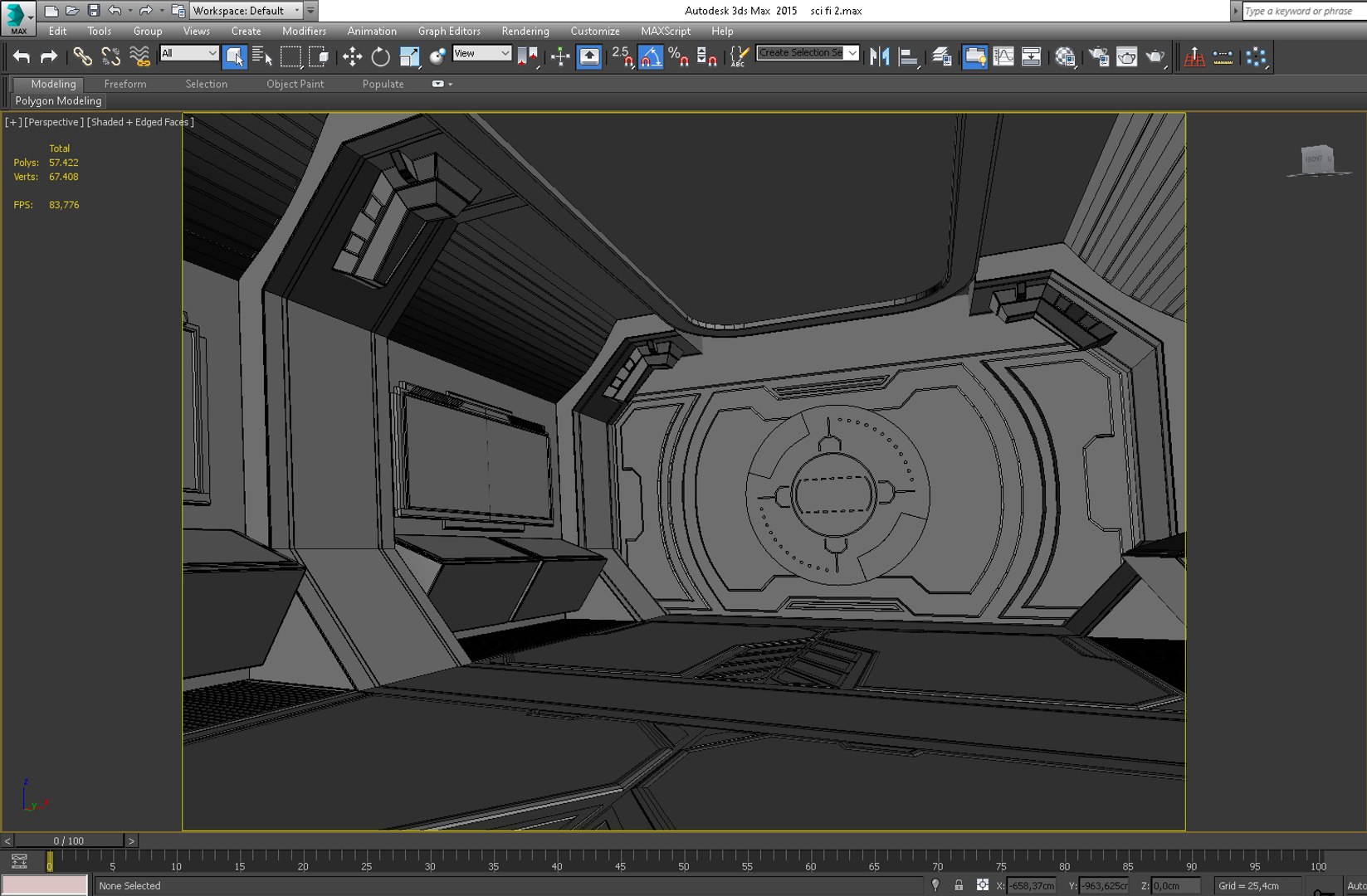The image size is (1367, 896).
Task: Click the Polygon Modeling panel button
Action: click(58, 100)
